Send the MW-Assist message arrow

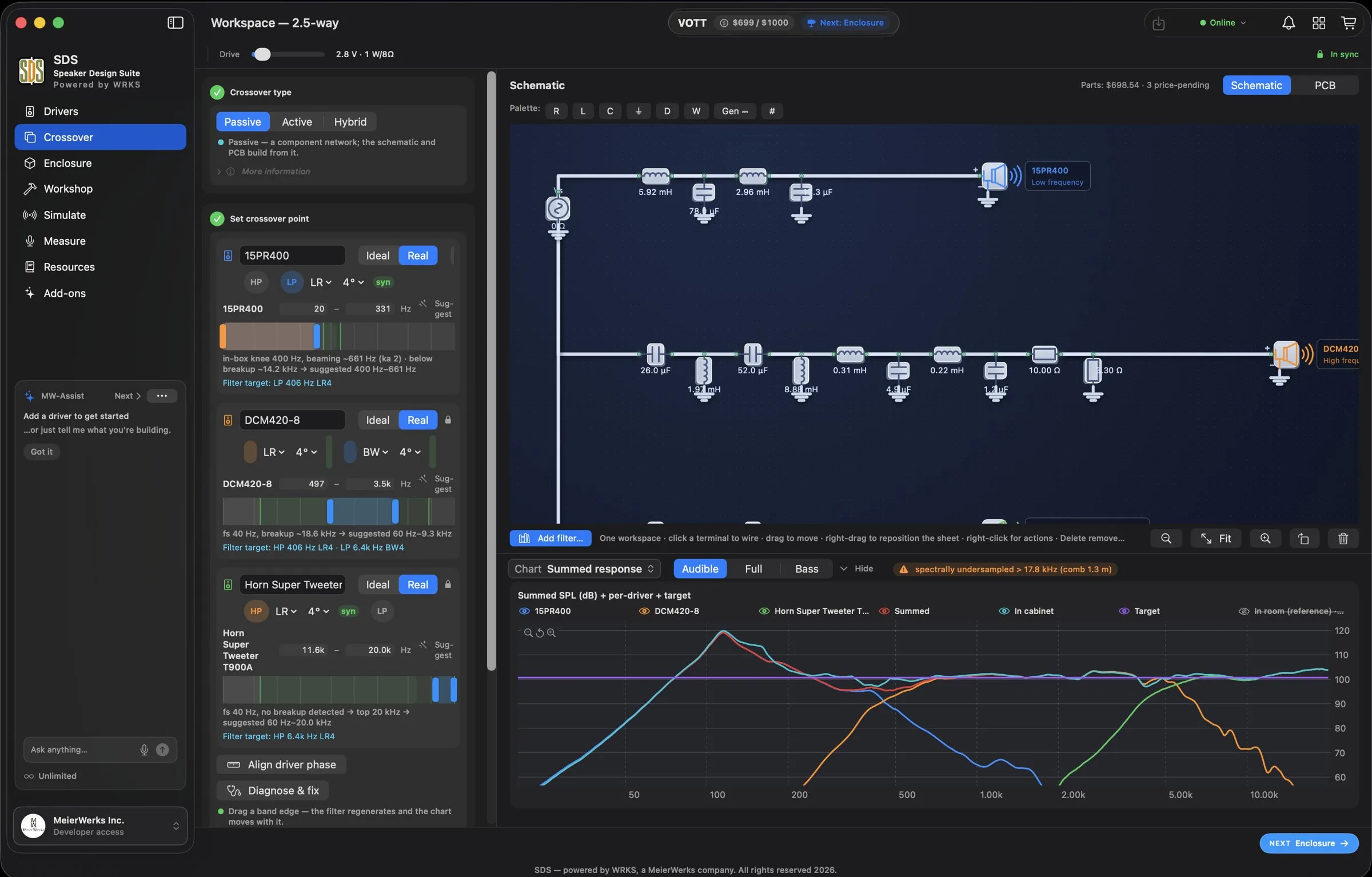tap(162, 750)
